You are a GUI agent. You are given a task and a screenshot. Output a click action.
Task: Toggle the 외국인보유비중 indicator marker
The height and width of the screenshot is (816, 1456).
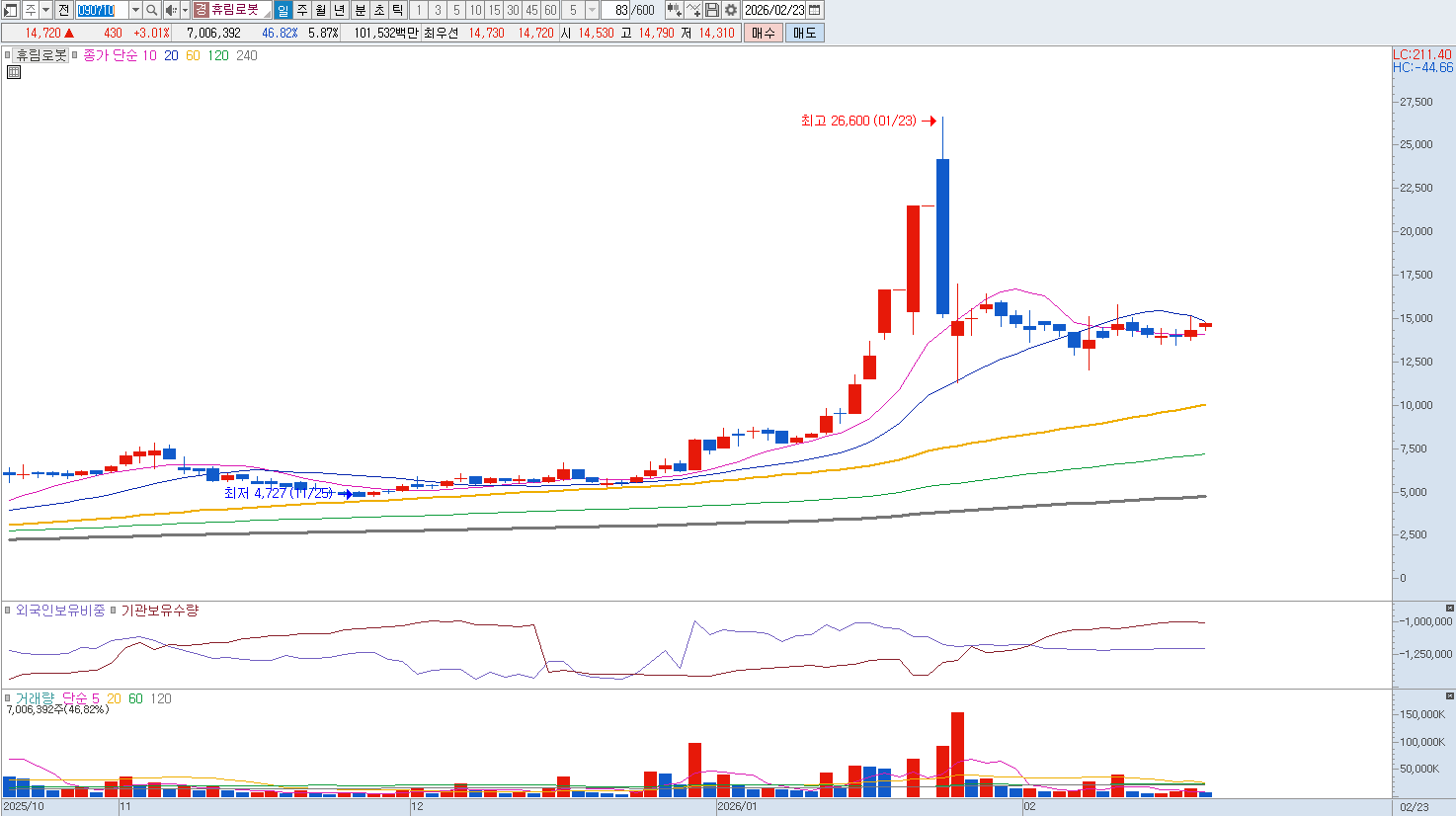(x=8, y=611)
